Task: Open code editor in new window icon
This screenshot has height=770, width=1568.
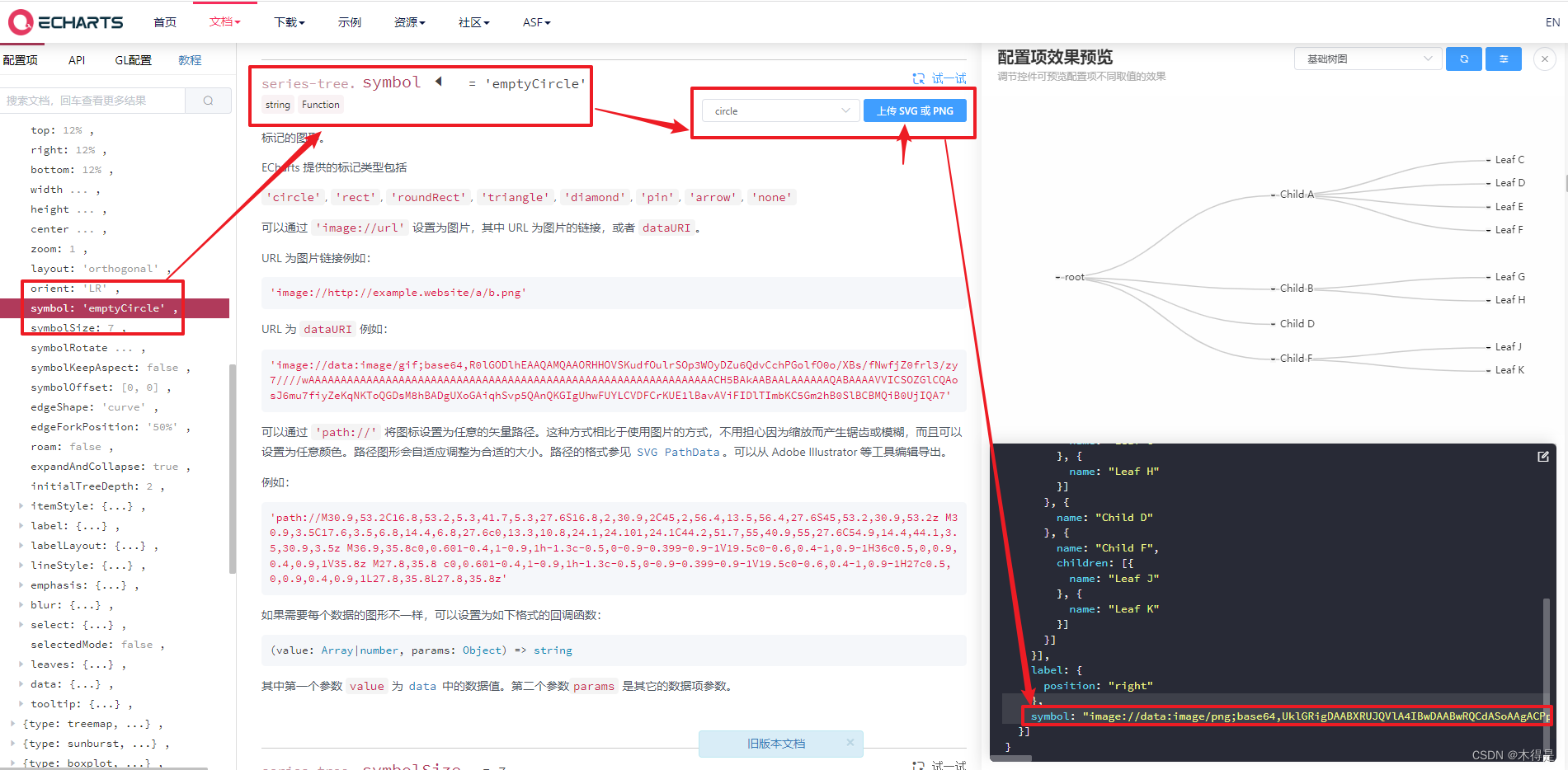Action: point(1543,457)
